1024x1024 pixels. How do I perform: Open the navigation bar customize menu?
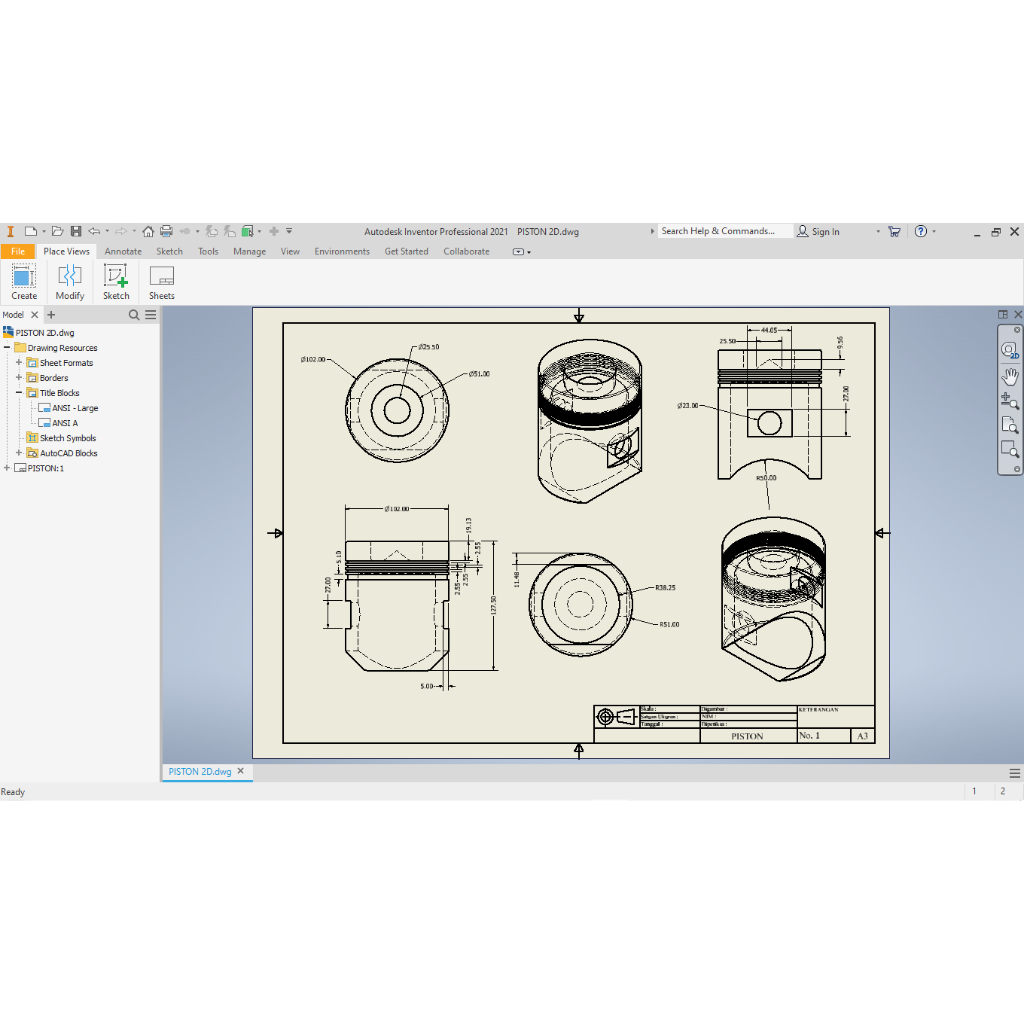point(1017,469)
